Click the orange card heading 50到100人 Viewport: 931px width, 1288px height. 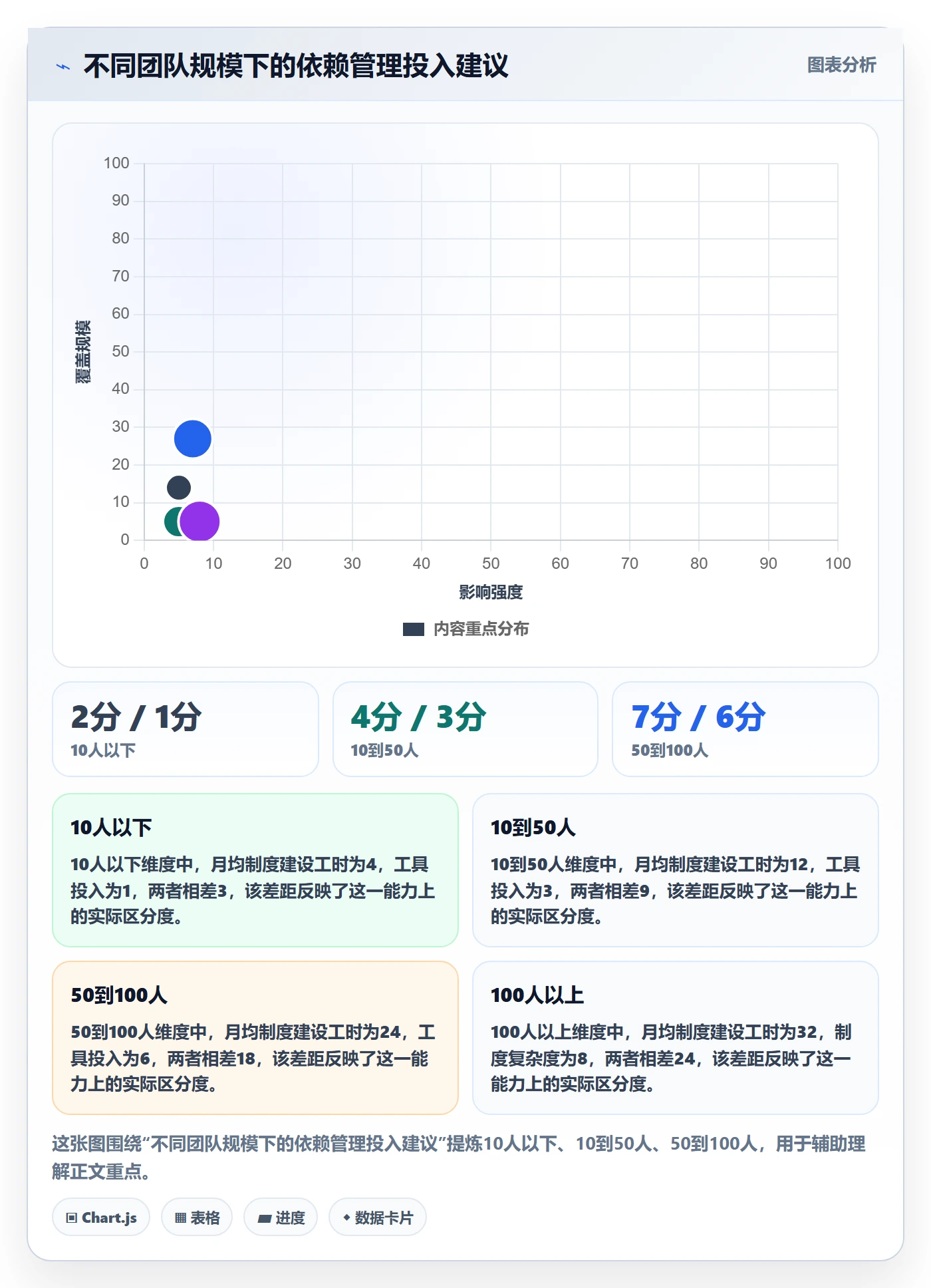click(119, 995)
